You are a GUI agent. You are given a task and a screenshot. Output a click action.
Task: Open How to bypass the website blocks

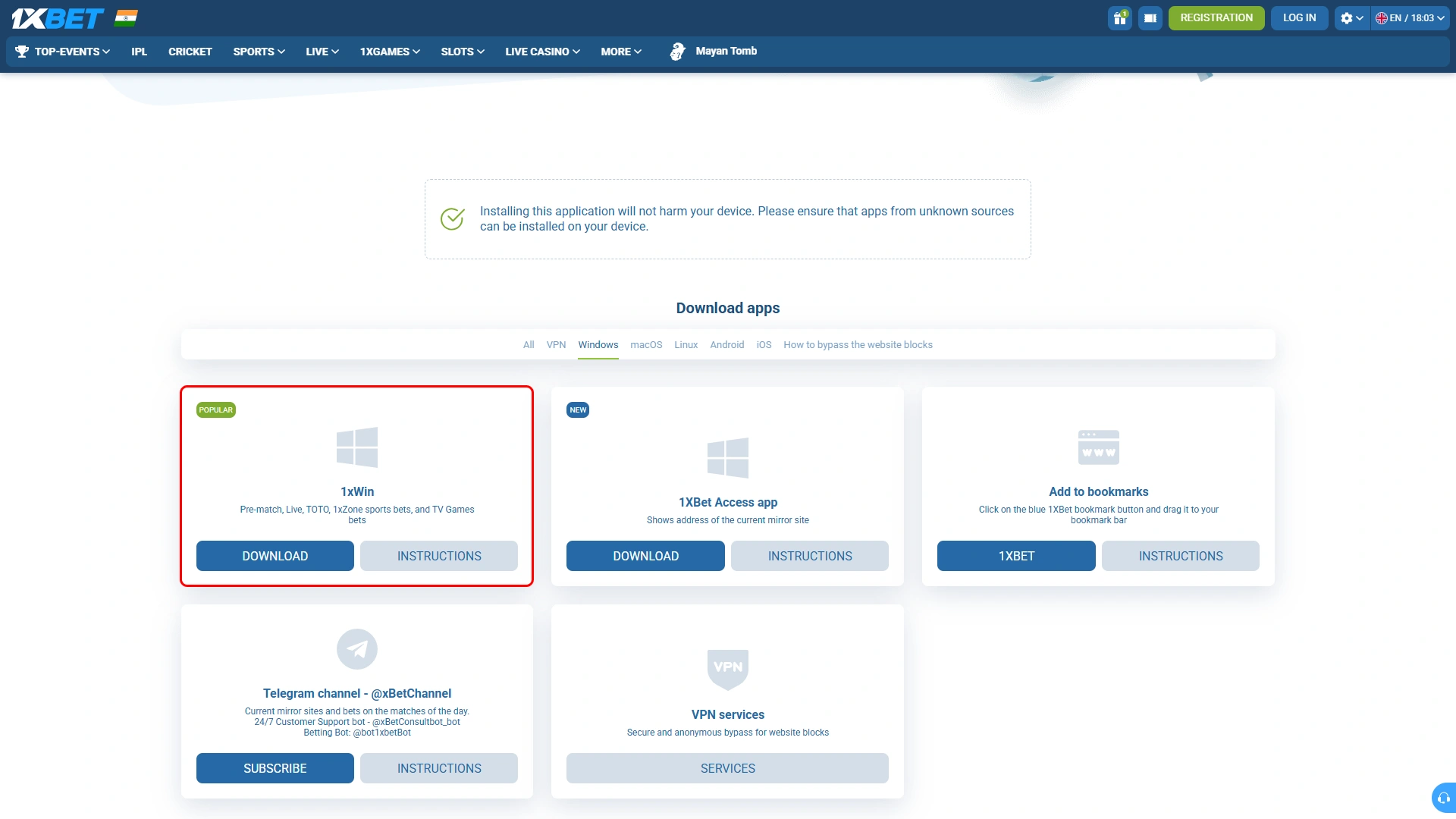[x=858, y=345]
